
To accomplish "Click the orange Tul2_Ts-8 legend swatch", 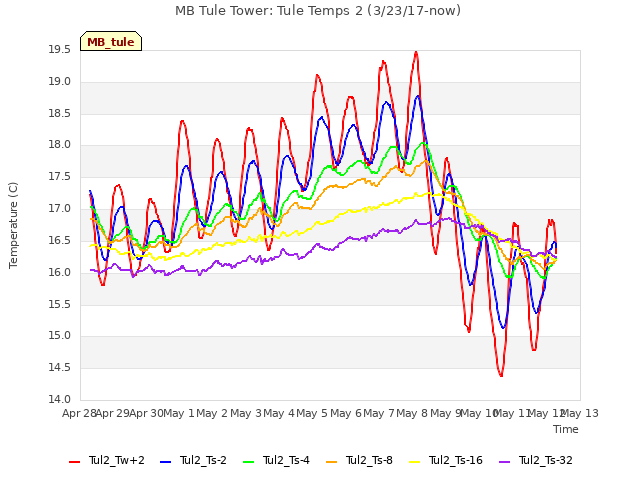I will [x=332, y=462].
